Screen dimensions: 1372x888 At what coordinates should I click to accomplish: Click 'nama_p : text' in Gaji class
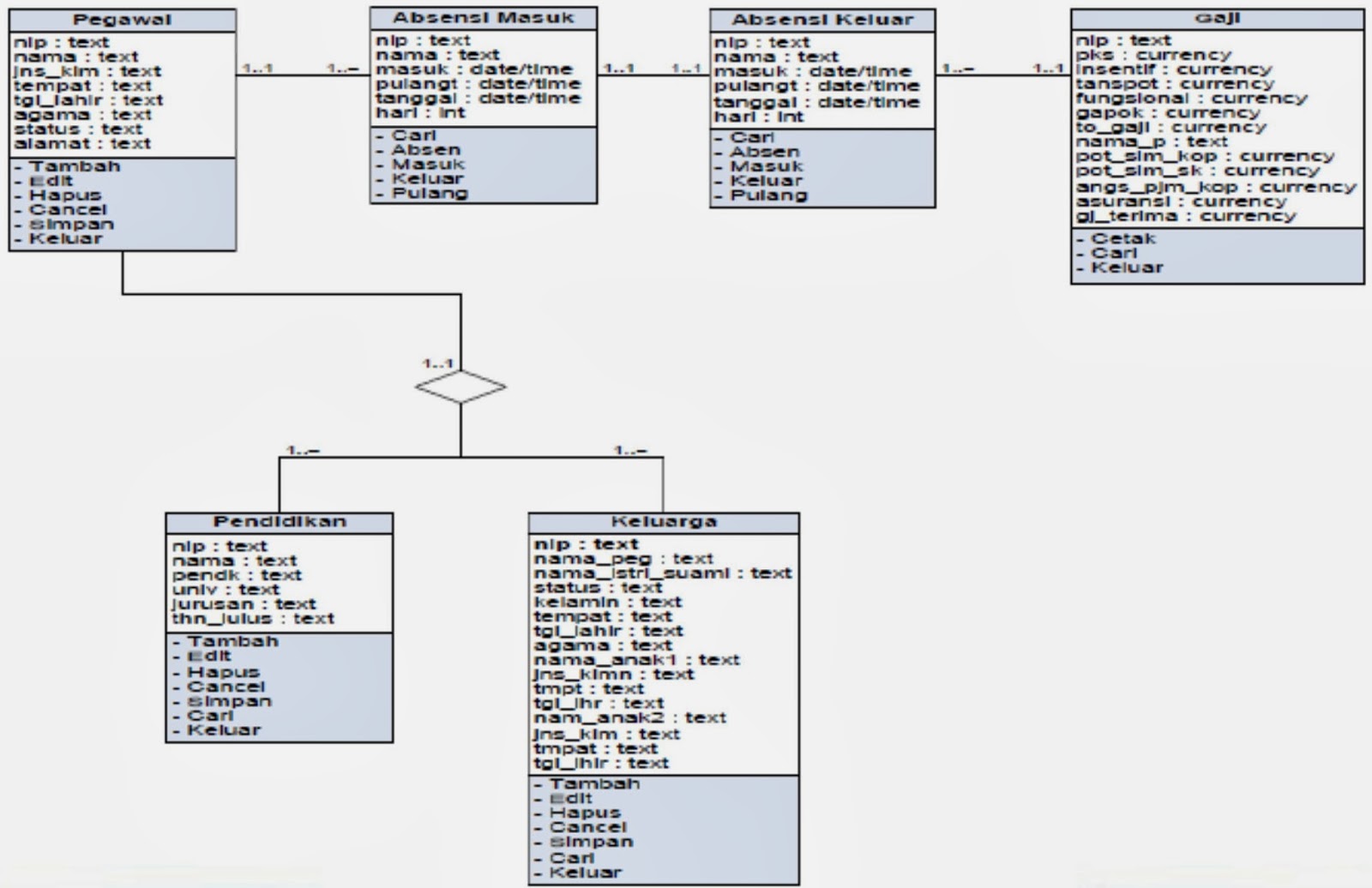pos(1152,142)
